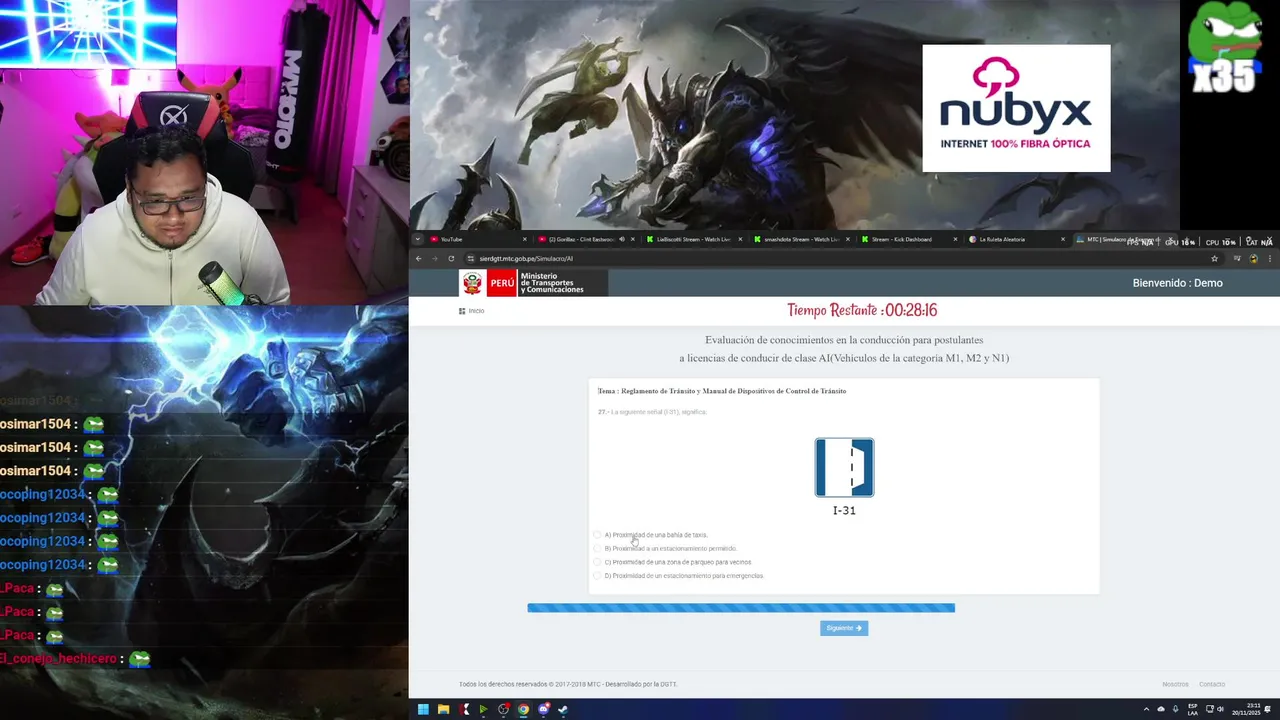
Task: Mute the Gorillaz tab audio icon
Action: (621, 240)
